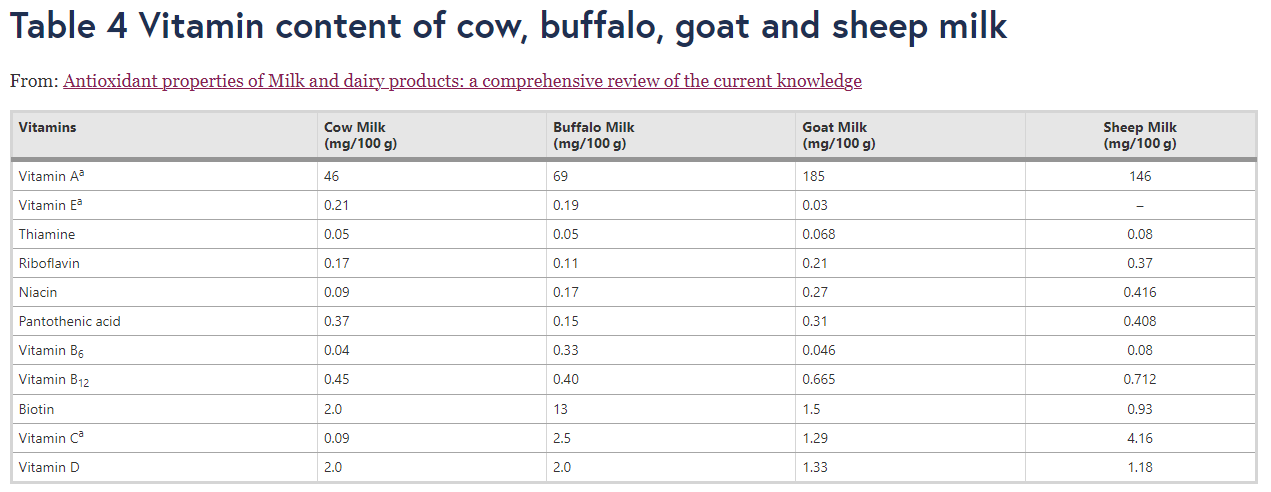The image size is (1271, 492).
Task: Click the Sheep Milk column header
Action: point(1139,135)
